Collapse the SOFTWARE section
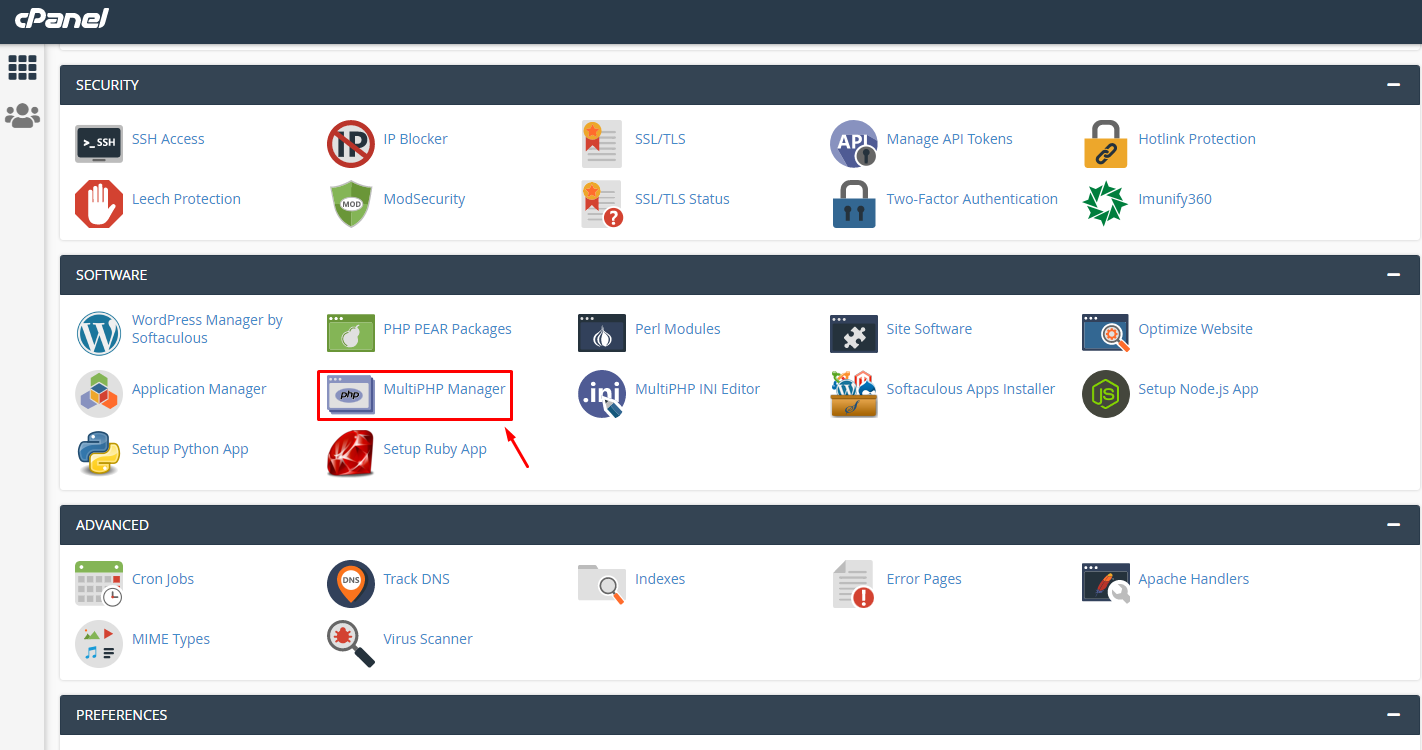Screen dimensions: 1422x750 [x=1393, y=274]
